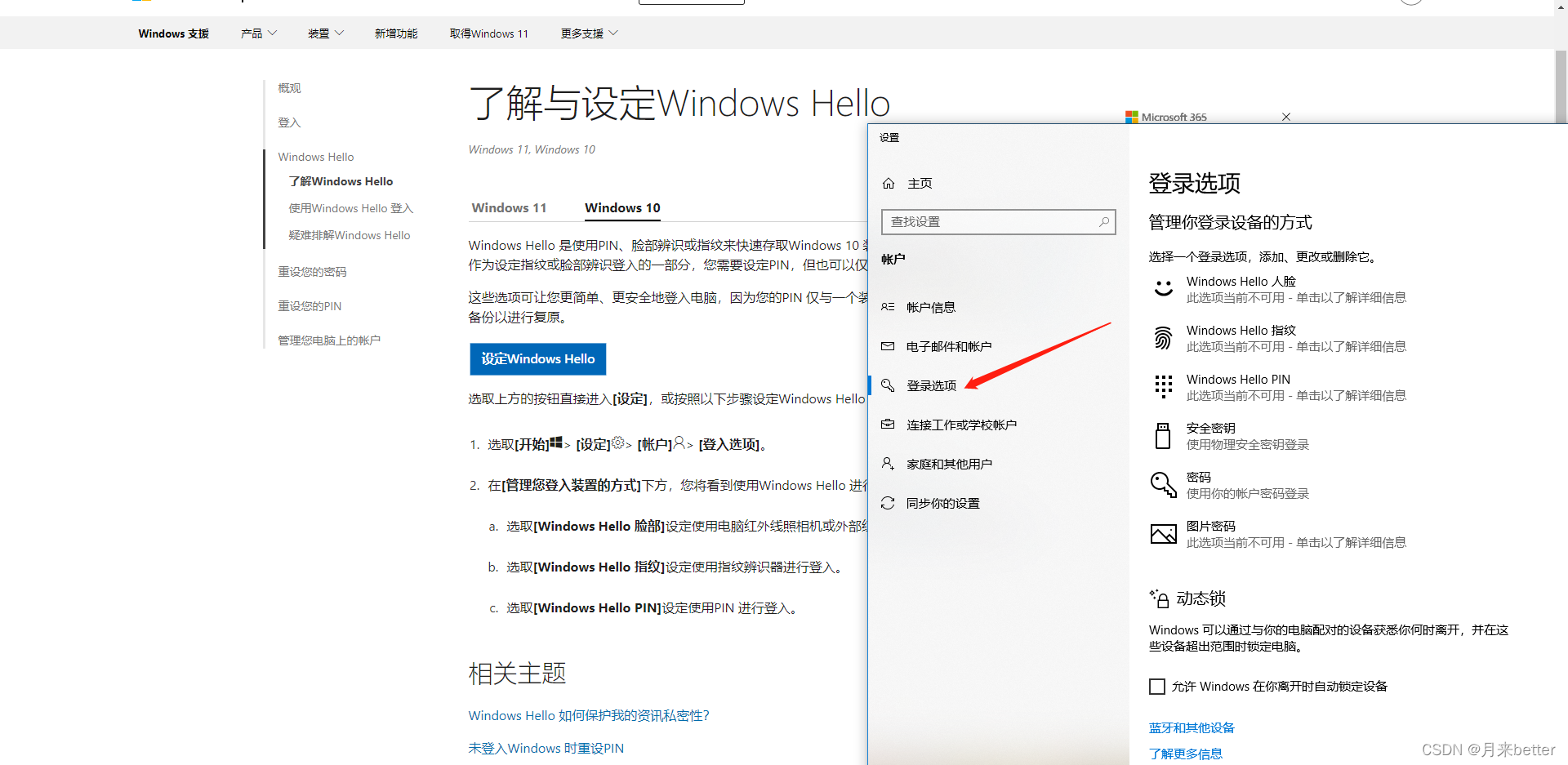Viewport: 1568px width, 765px height.
Task: Click the home icon beside 主页
Action: coord(889,184)
